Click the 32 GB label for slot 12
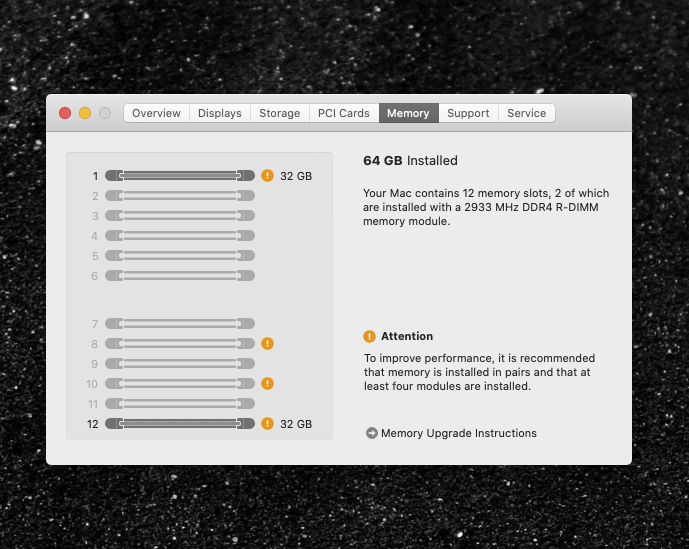The width and height of the screenshot is (689, 549). point(296,424)
